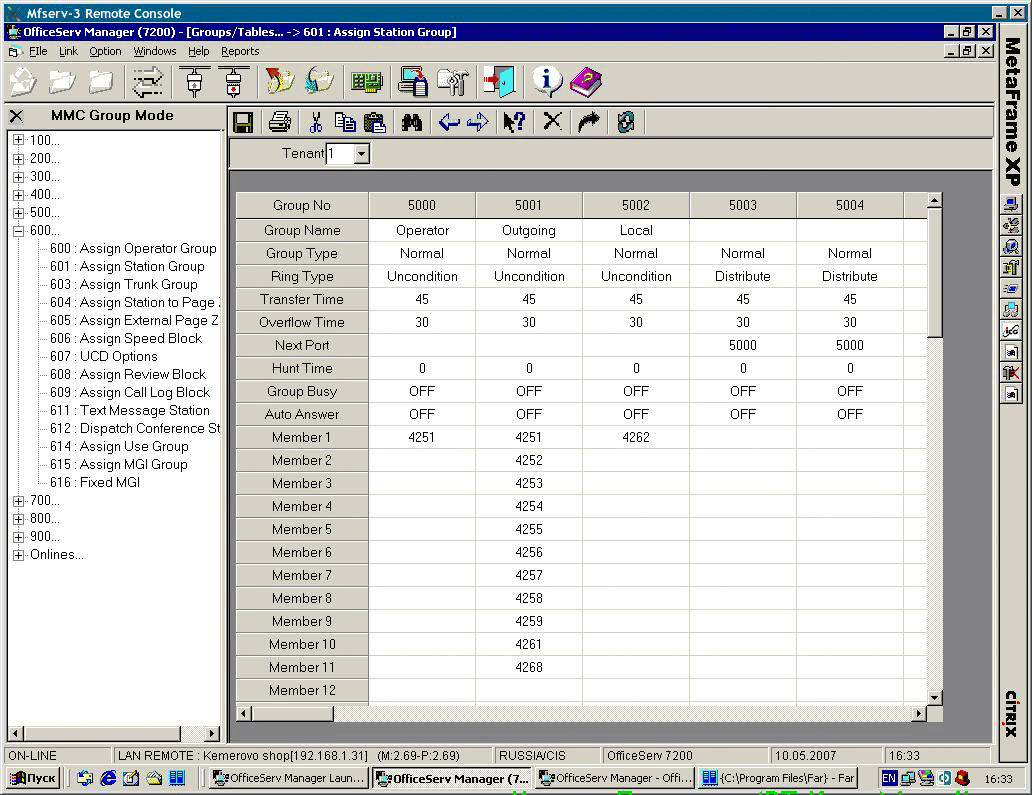Expand the 700... tree node
Image resolution: width=1032 pixels, height=795 pixels.
tap(18, 501)
